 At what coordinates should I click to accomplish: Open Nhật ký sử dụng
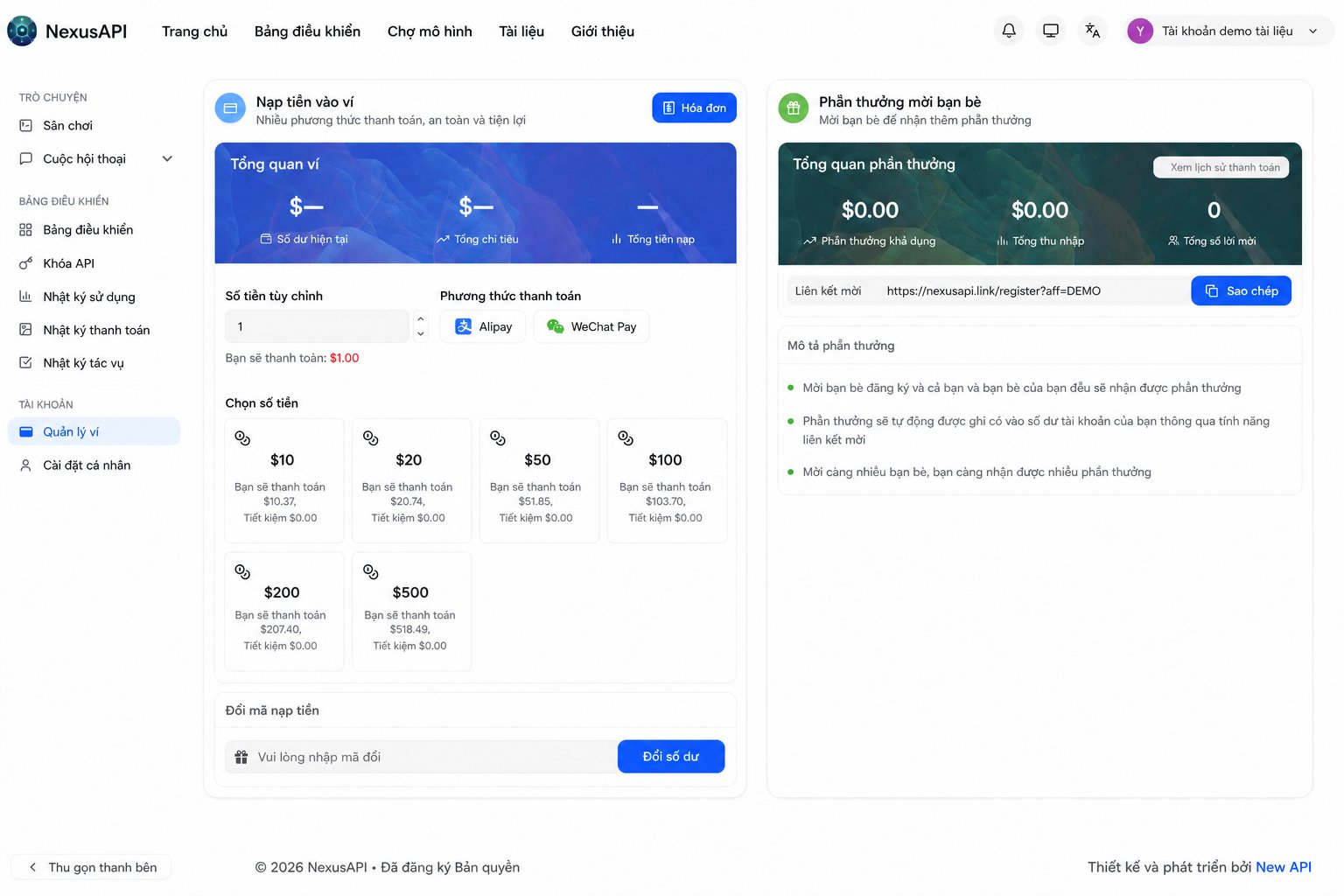click(94, 297)
